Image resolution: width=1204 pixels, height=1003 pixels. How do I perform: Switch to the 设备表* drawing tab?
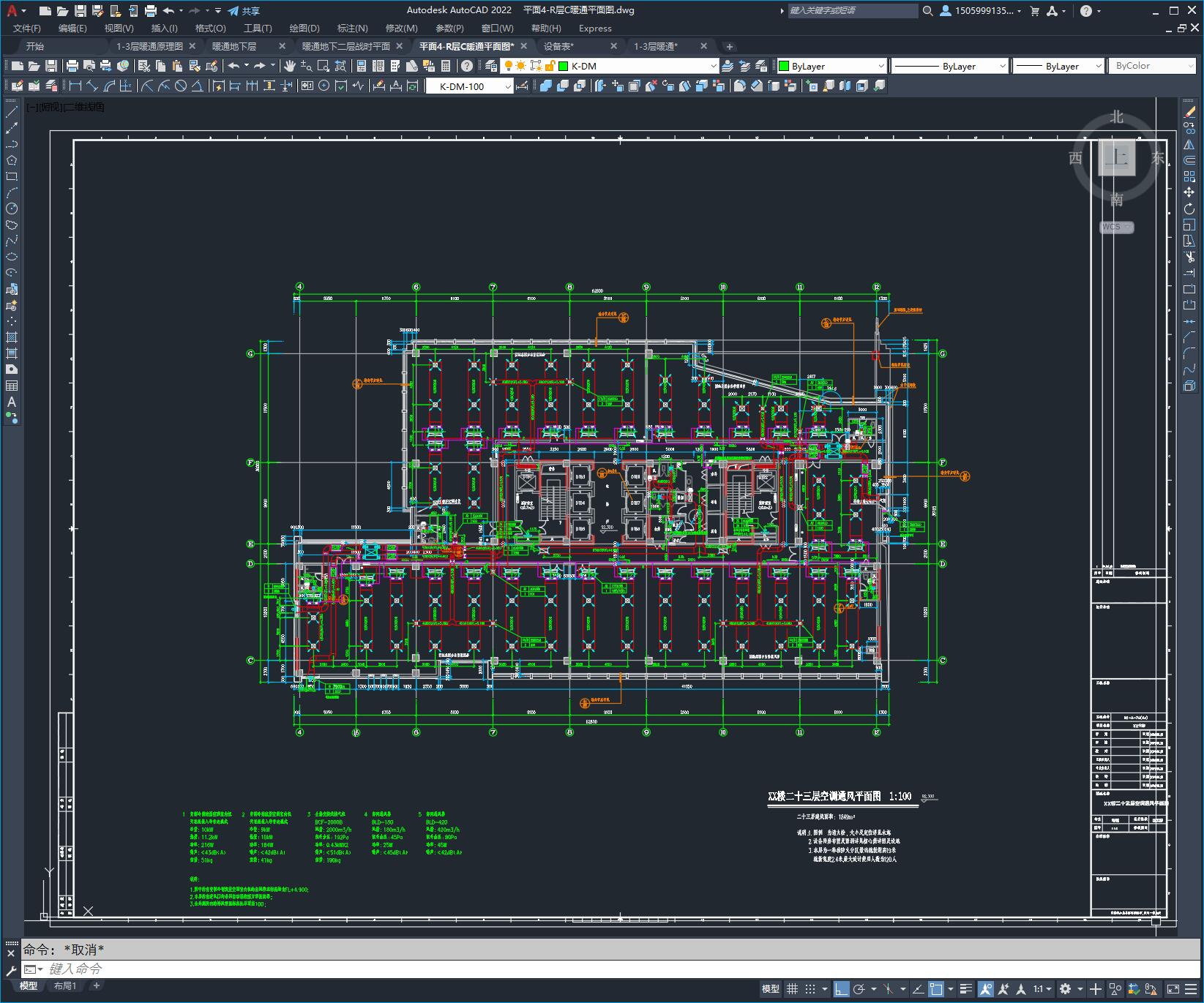558,46
